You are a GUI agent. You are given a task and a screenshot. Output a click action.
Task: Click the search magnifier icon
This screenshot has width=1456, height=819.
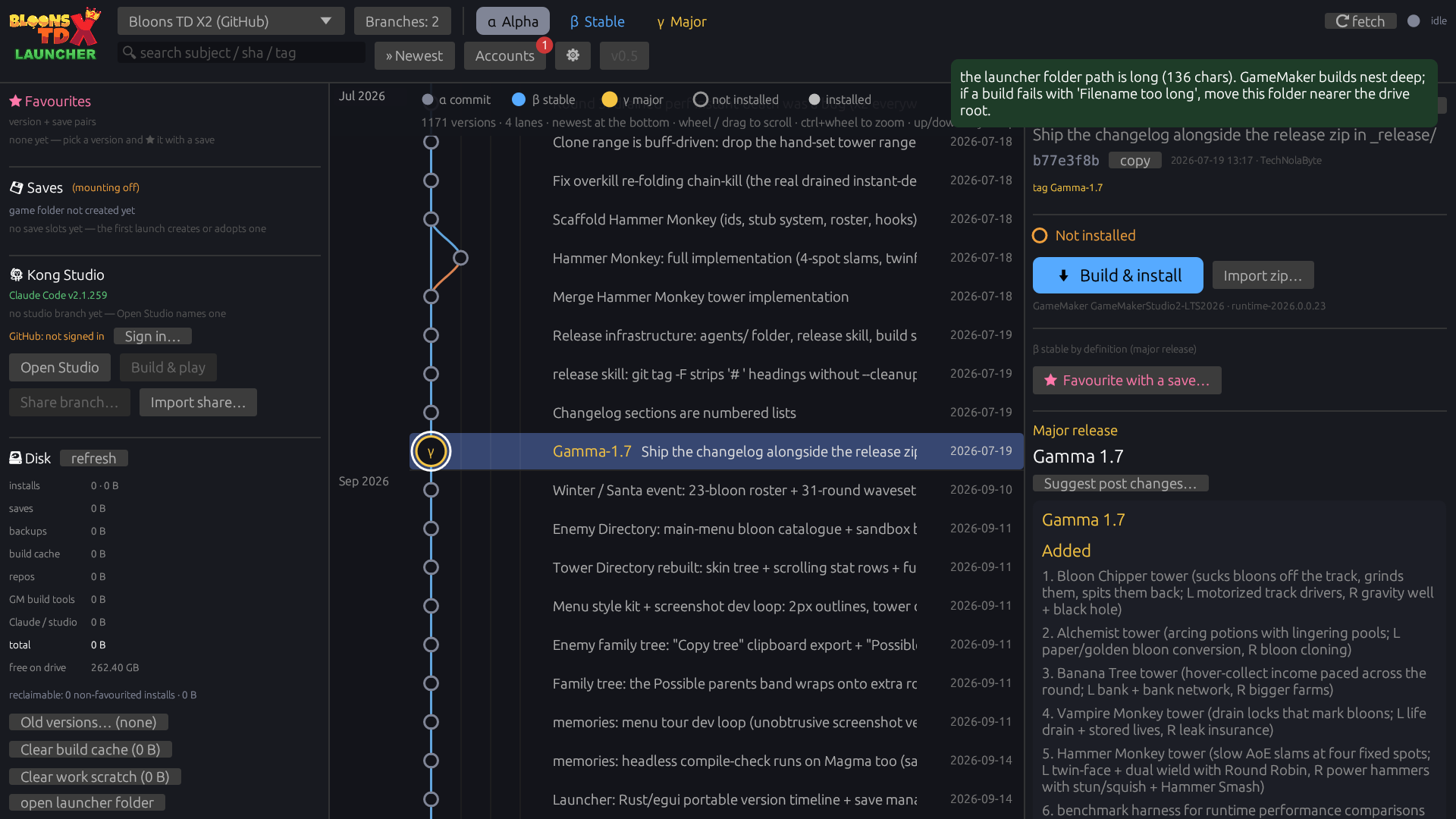pyautogui.click(x=130, y=52)
